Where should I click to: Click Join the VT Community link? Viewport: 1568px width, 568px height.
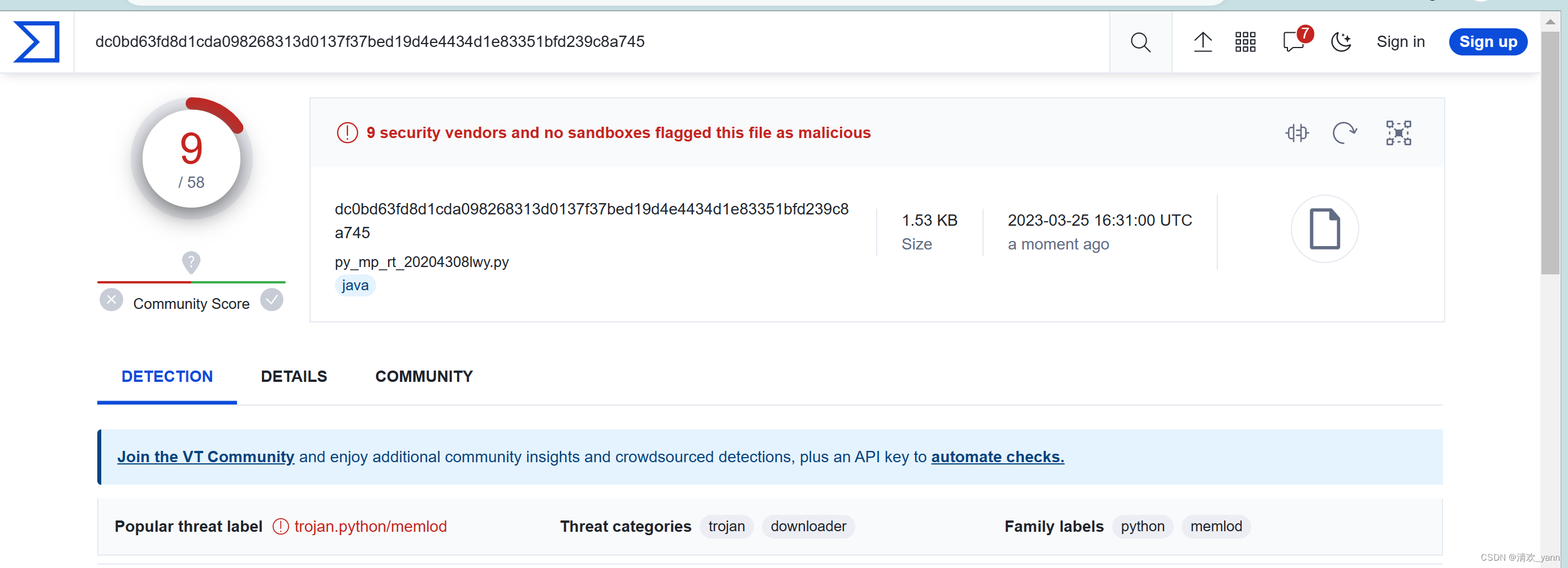[x=205, y=457]
